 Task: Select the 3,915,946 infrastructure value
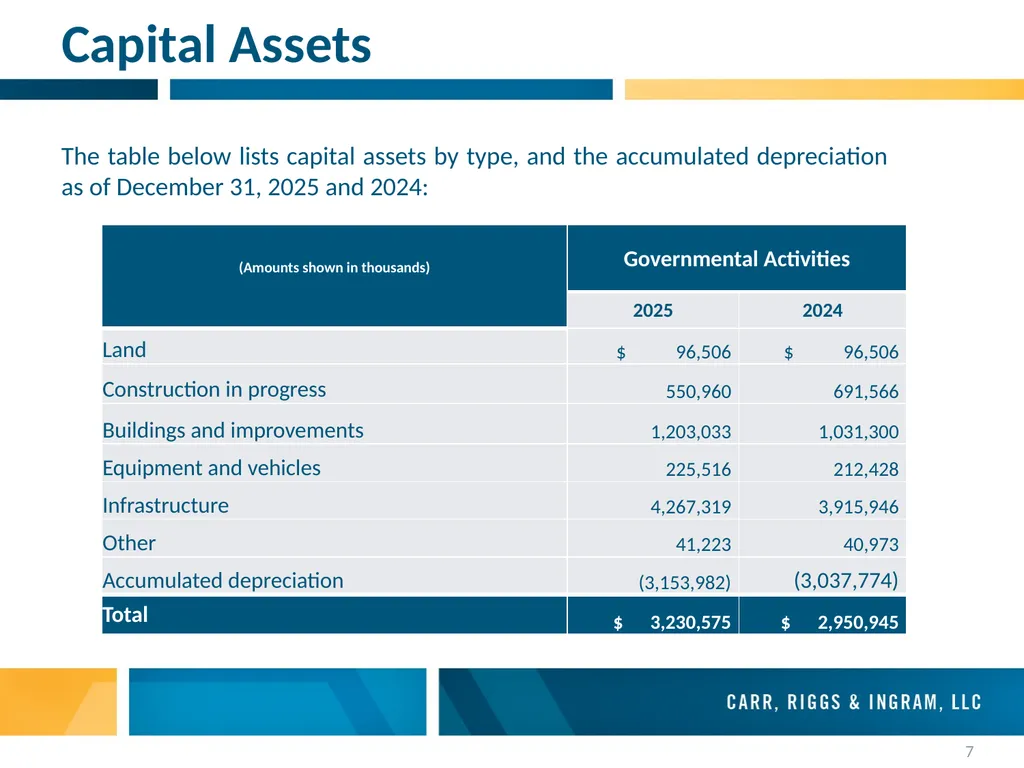[x=859, y=507]
